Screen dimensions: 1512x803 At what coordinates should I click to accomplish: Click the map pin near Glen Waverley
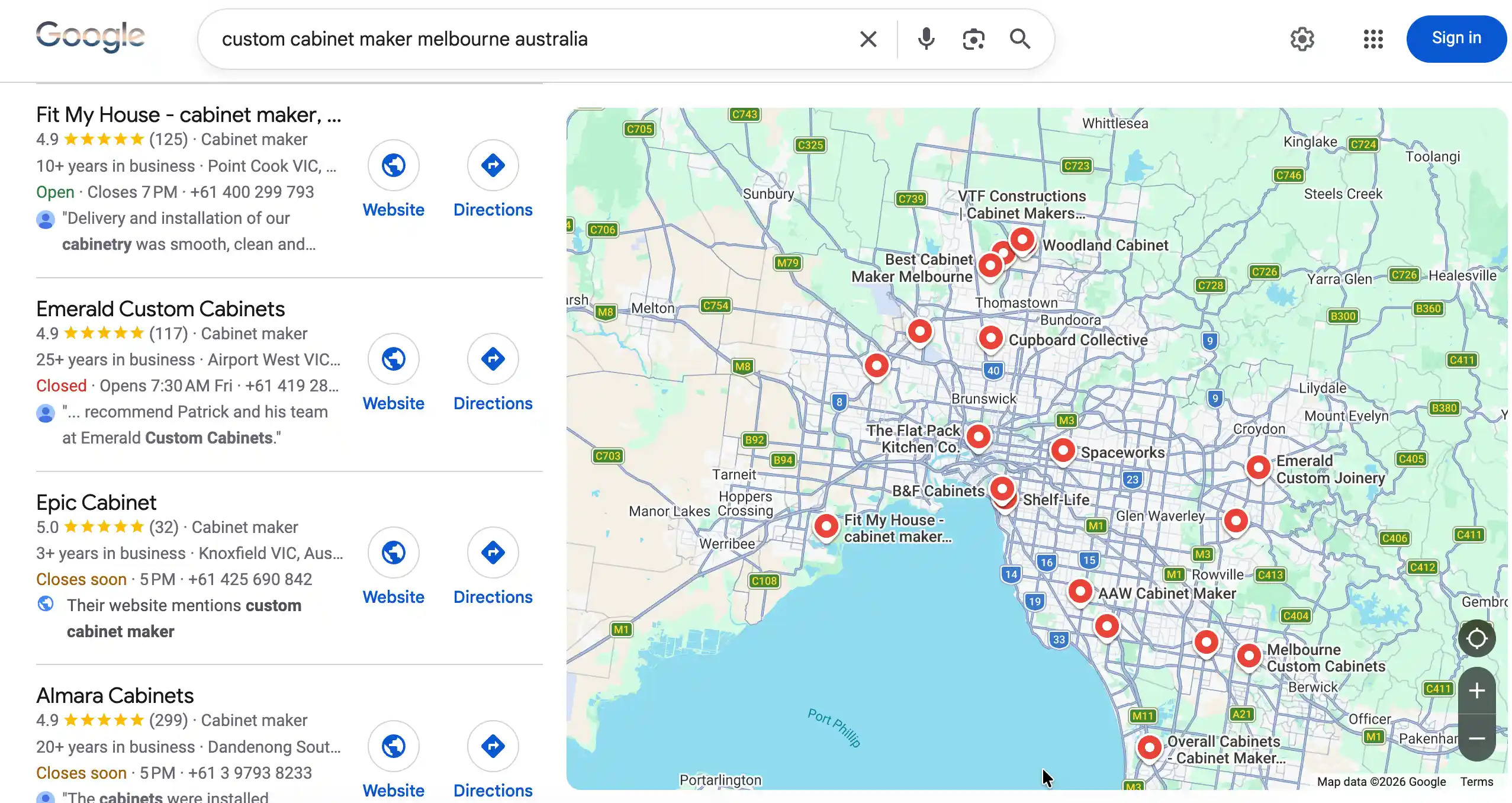(1236, 521)
